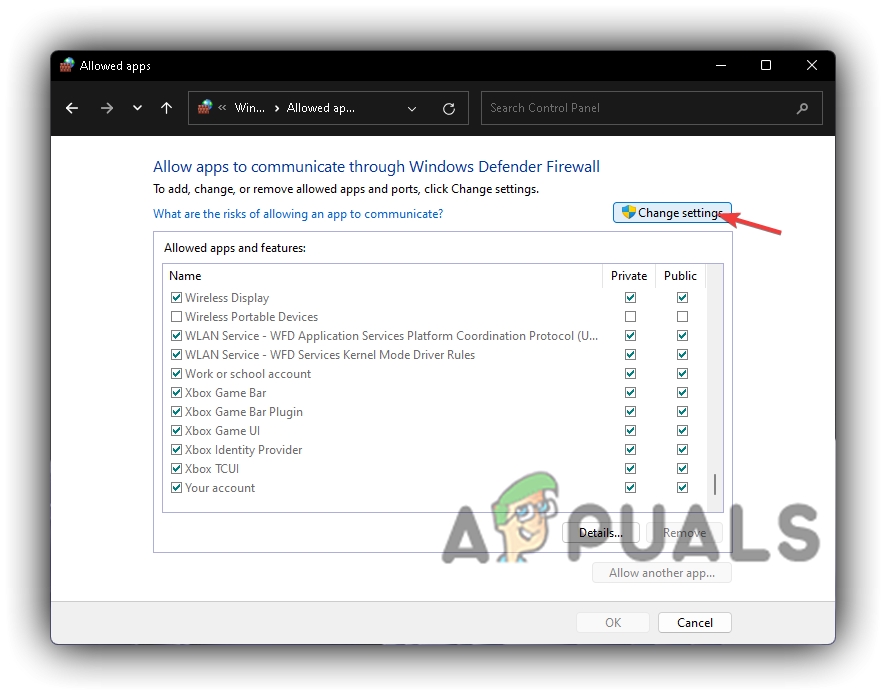Viewport: 886px width, 695px height.
Task: Toggle Private checkbox for Your account
Action: click(x=631, y=487)
